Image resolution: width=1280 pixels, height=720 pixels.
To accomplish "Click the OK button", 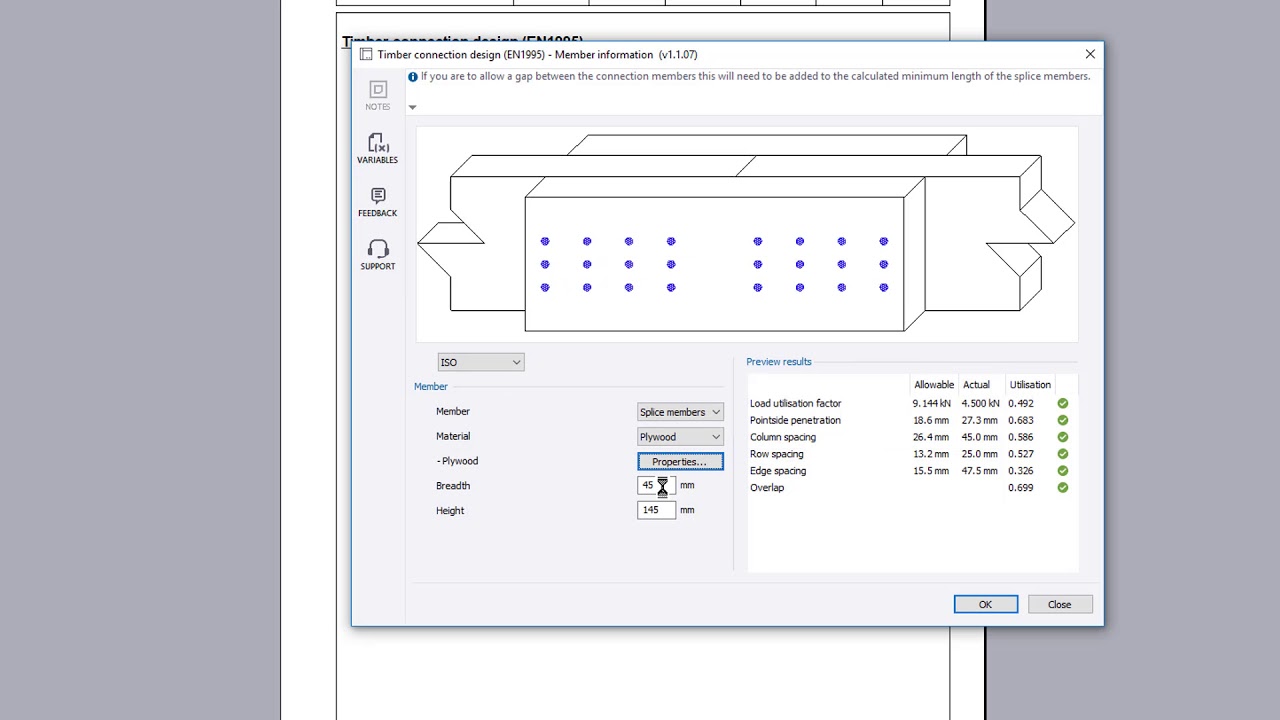I will click(986, 604).
